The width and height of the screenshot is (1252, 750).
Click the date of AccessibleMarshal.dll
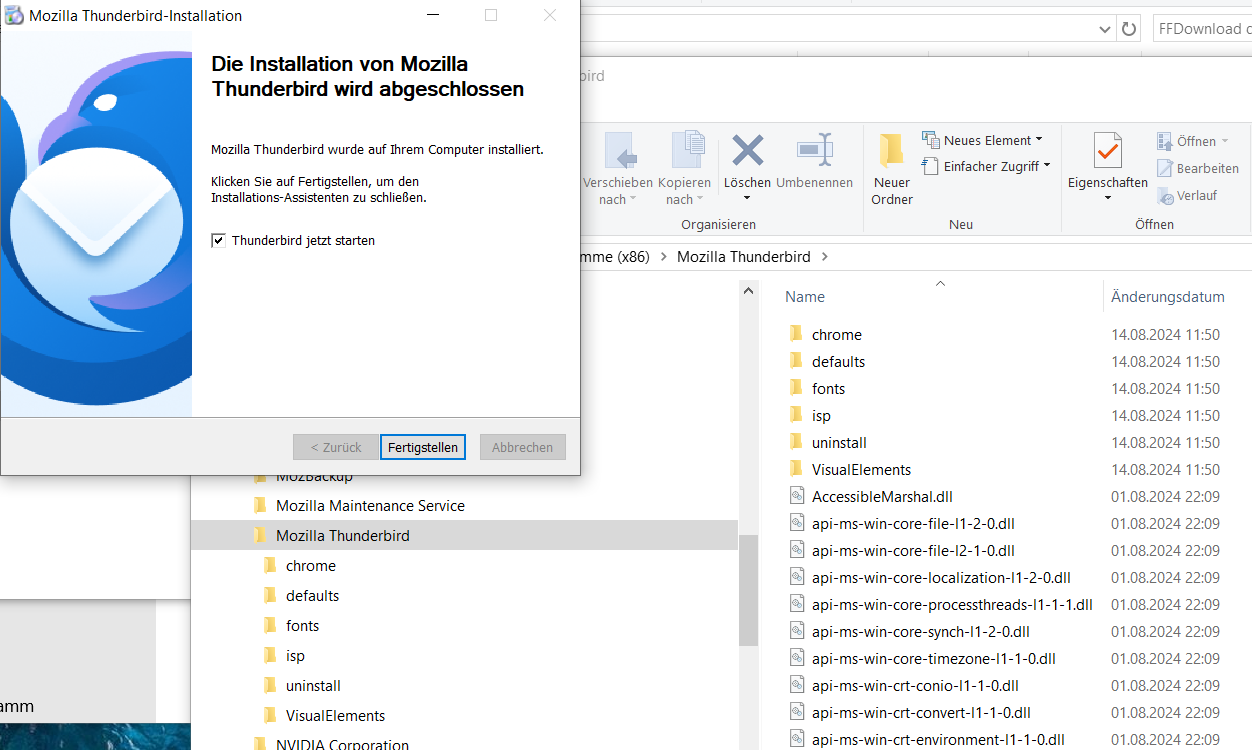coord(1165,497)
